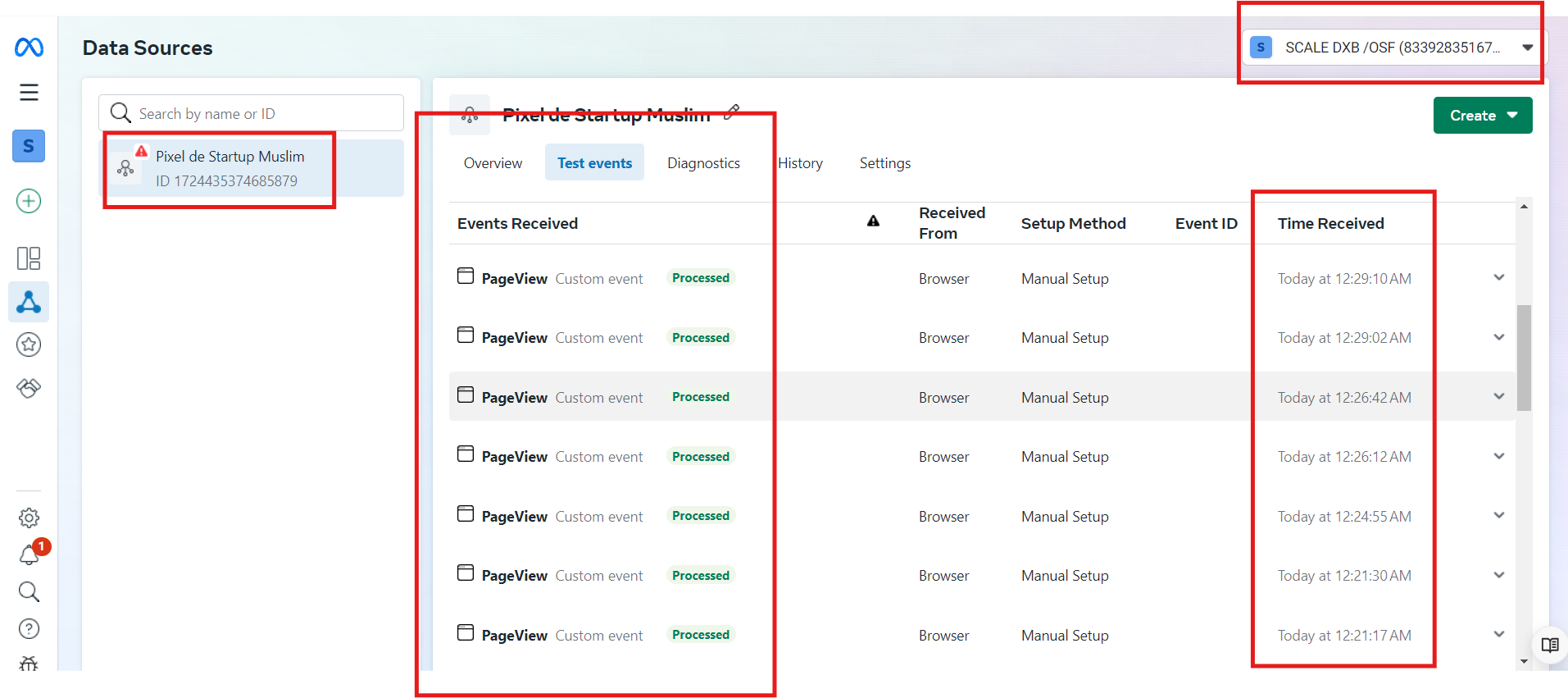Open the Diagnostics tab

click(703, 163)
